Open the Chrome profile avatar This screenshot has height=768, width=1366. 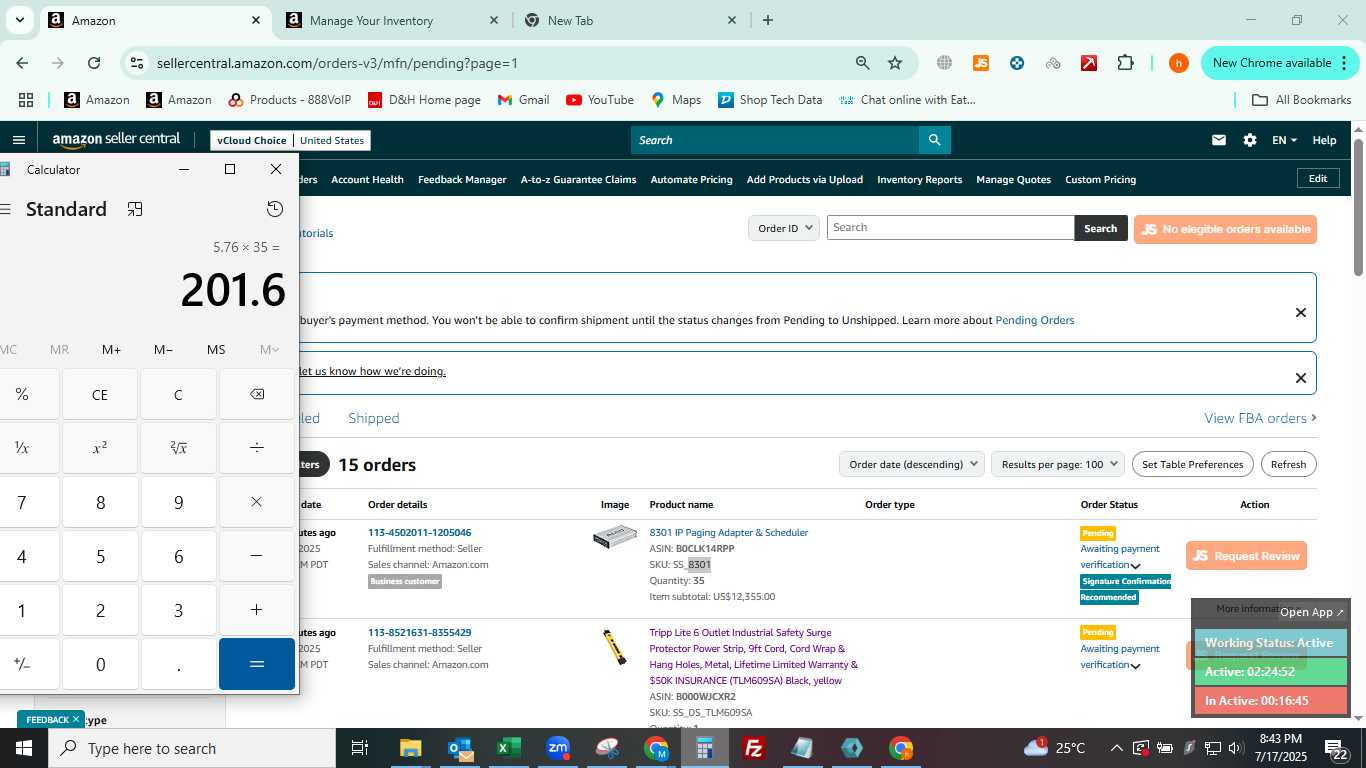(x=1179, y=63)
